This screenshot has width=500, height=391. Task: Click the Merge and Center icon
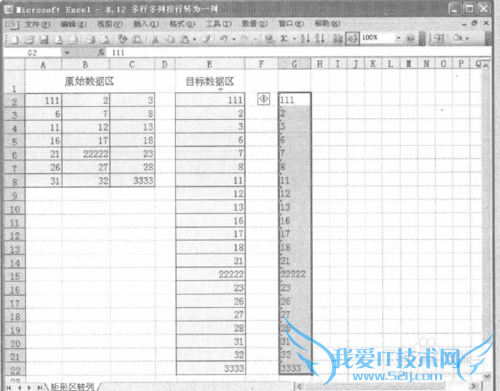[439, 39]
